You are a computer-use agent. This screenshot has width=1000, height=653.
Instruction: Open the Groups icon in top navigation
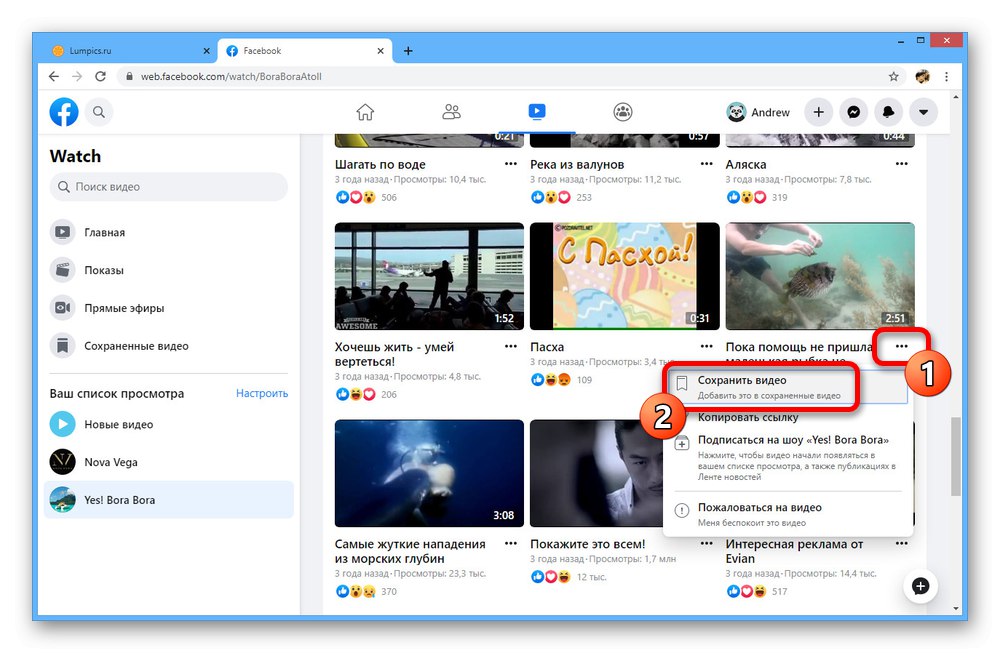pos(622,112)
